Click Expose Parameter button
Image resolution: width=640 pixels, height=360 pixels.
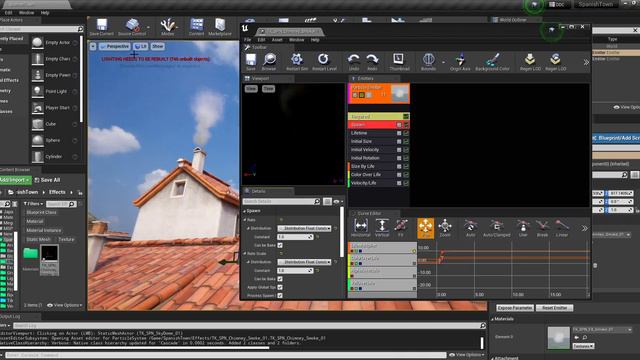[x=515, y=308]
